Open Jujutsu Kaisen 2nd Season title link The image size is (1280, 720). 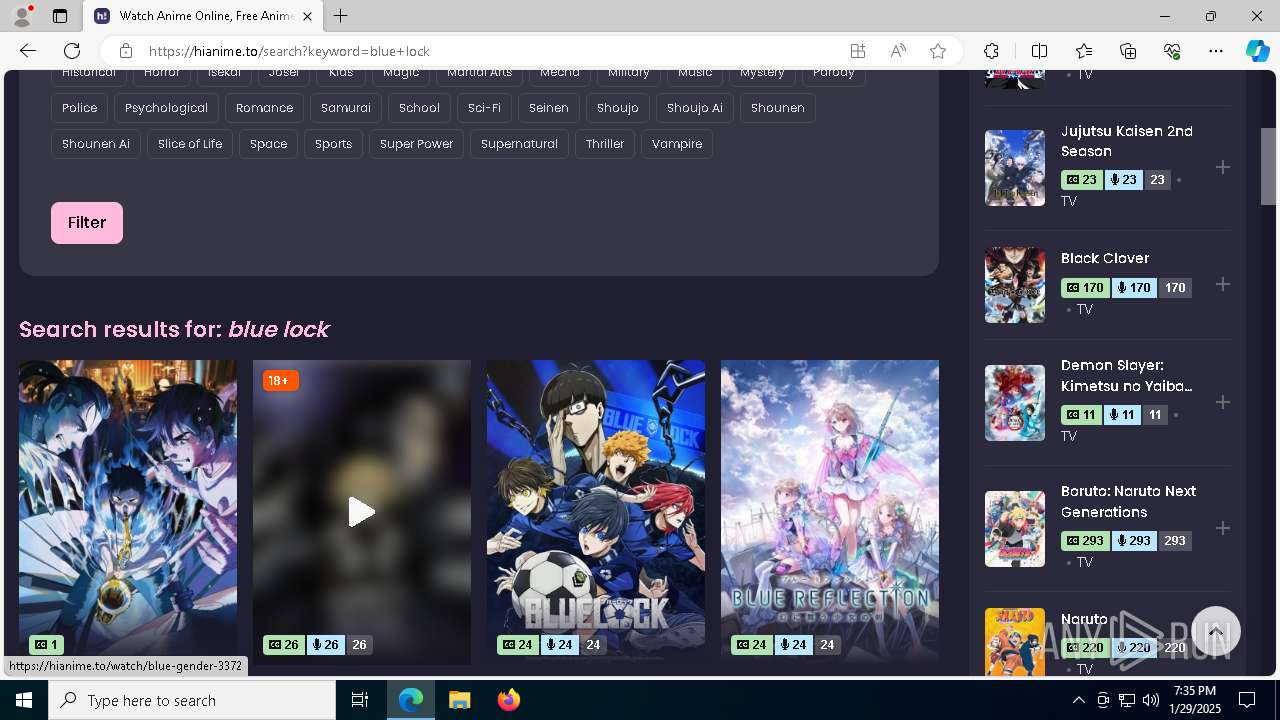coord(1127,141)
